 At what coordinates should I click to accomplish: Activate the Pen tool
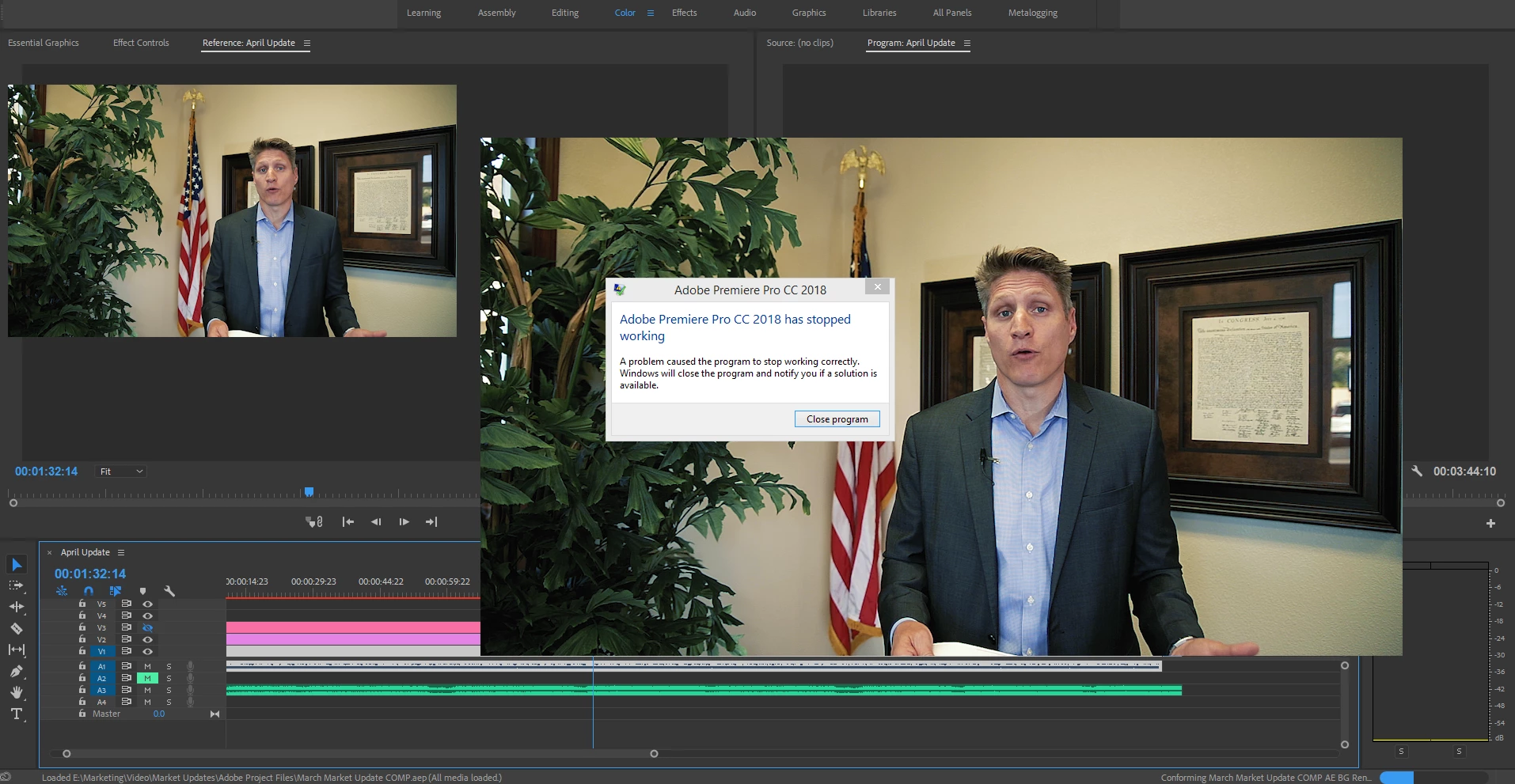[17, 671]
